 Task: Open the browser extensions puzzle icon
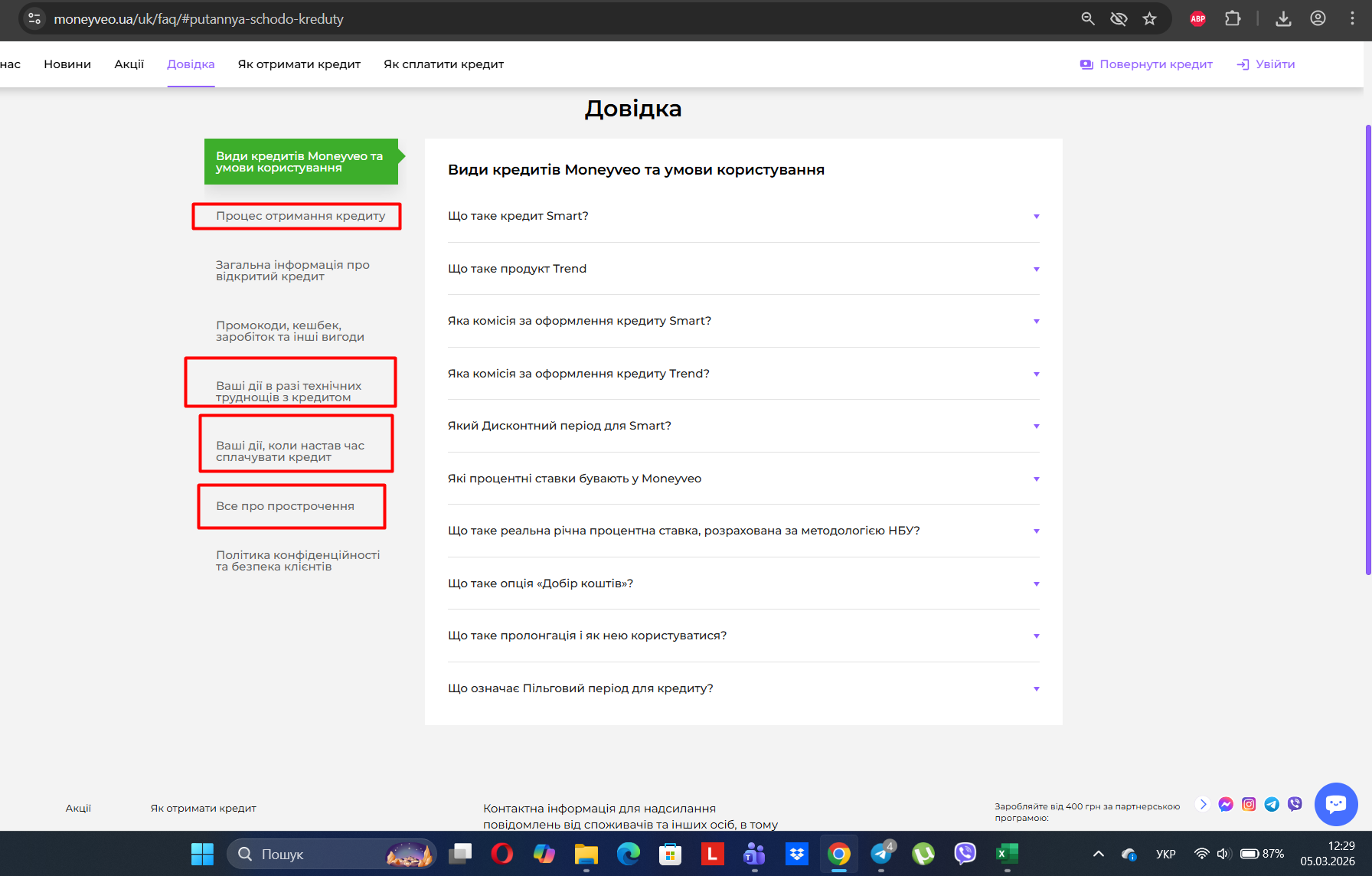coord(1233,18)
